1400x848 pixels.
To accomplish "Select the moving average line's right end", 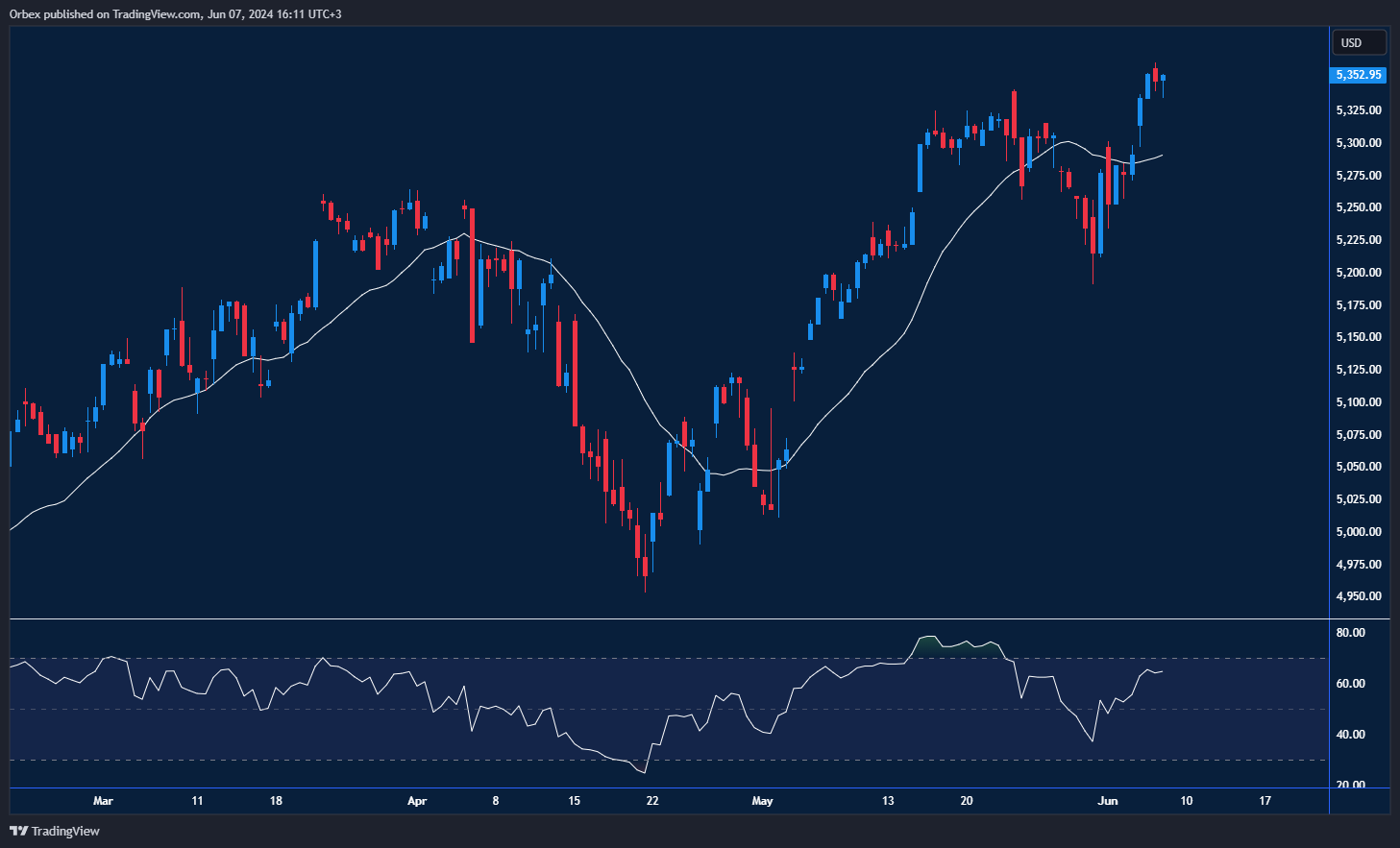I will tap(1161, 156).
